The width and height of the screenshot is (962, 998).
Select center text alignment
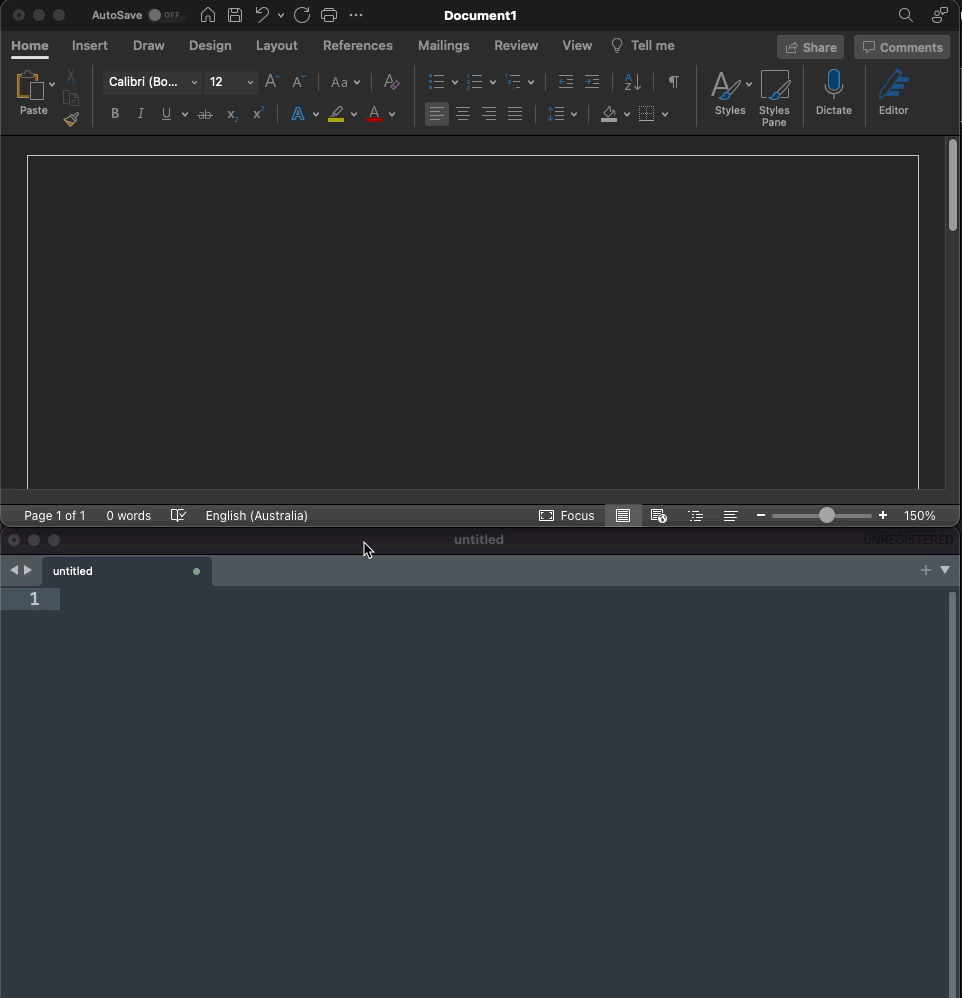pyautogui.click(x=463, y=113)
